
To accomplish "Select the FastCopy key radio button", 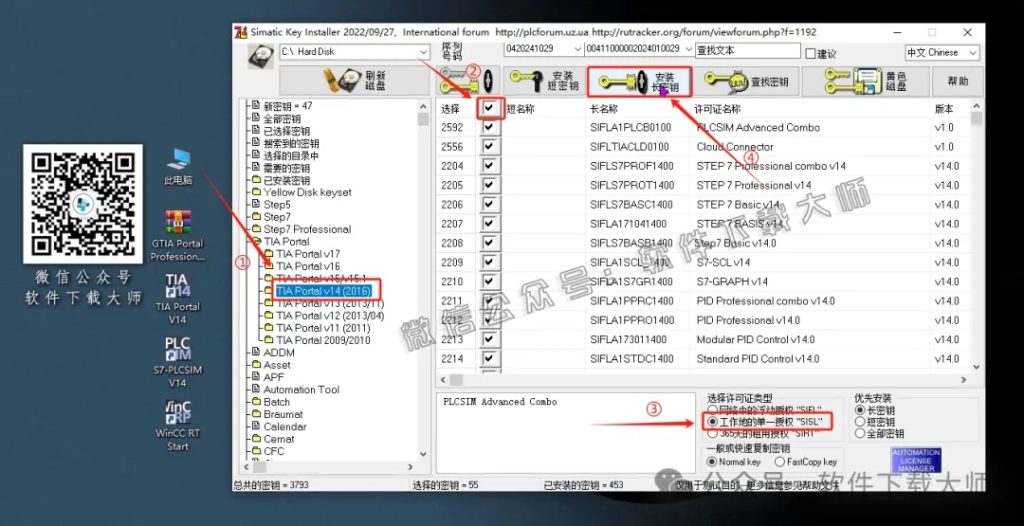I will 779,461.
